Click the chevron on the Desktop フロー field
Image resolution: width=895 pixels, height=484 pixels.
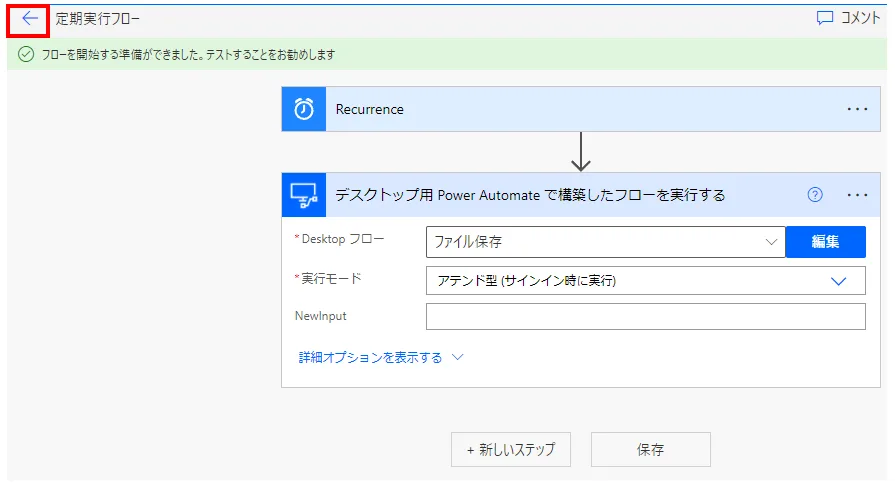(x=771, y=242)
